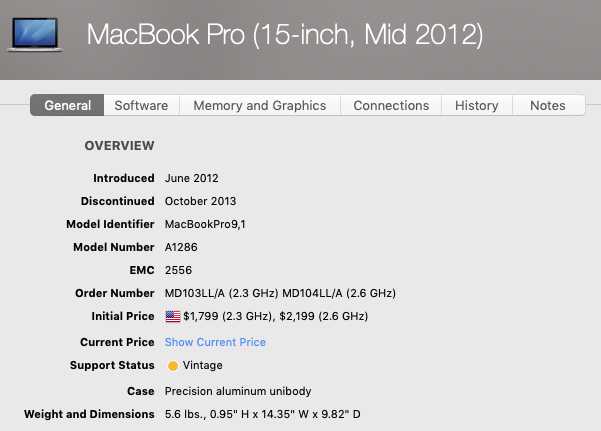Open the Software tab

(x=141, y=105)
